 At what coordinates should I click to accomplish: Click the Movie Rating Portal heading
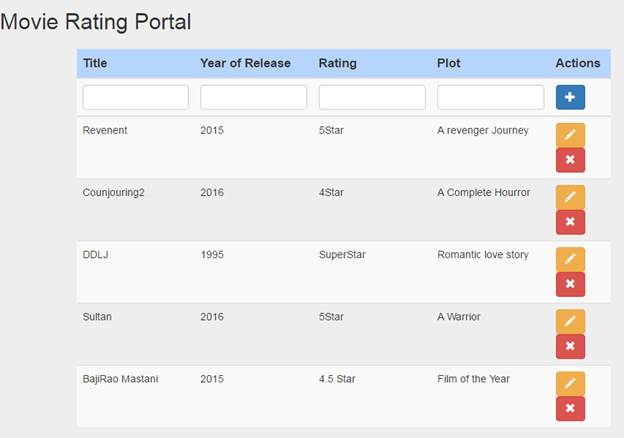[x=96, y=21]
